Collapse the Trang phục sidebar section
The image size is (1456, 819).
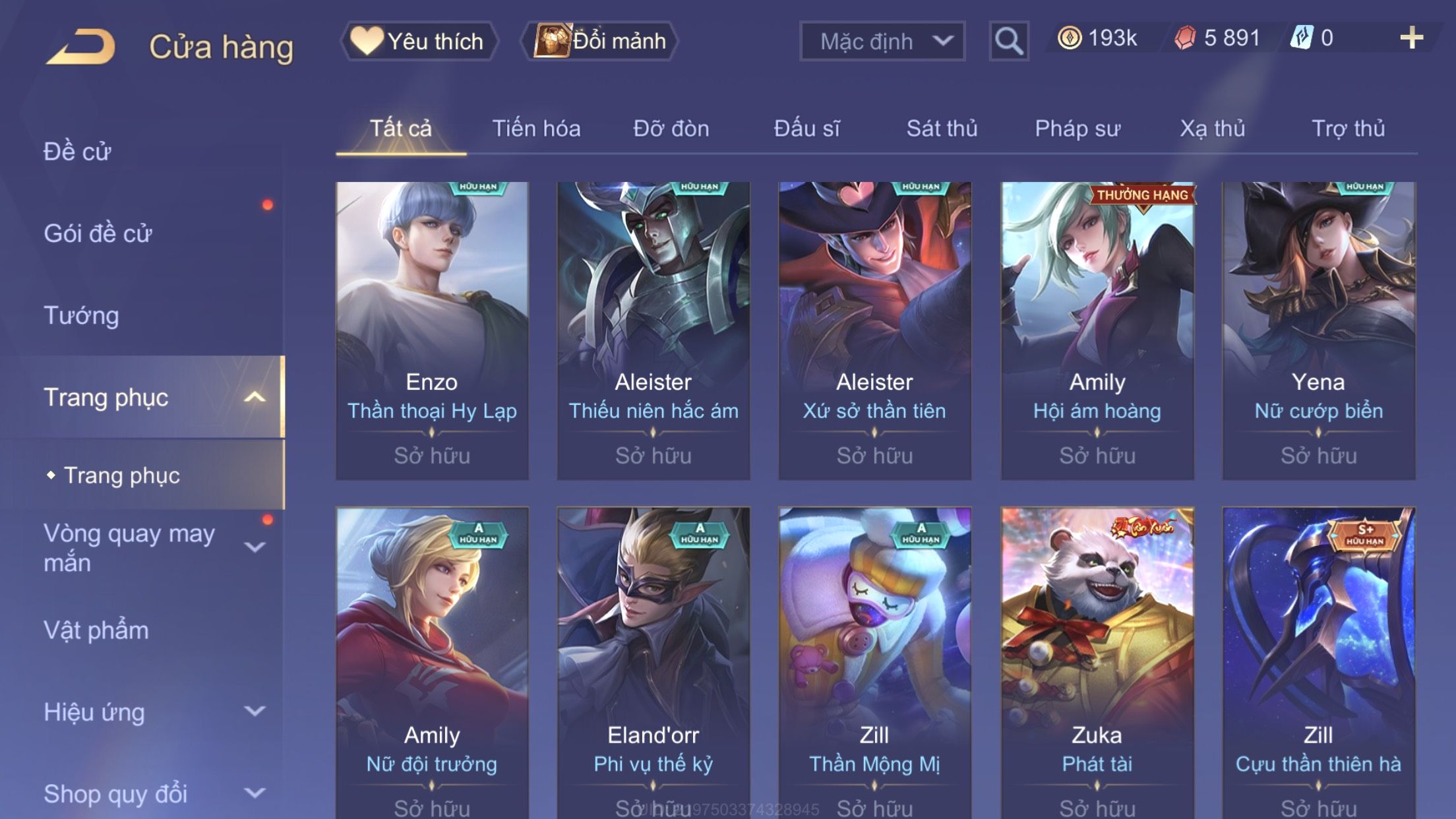click(255, 397)
